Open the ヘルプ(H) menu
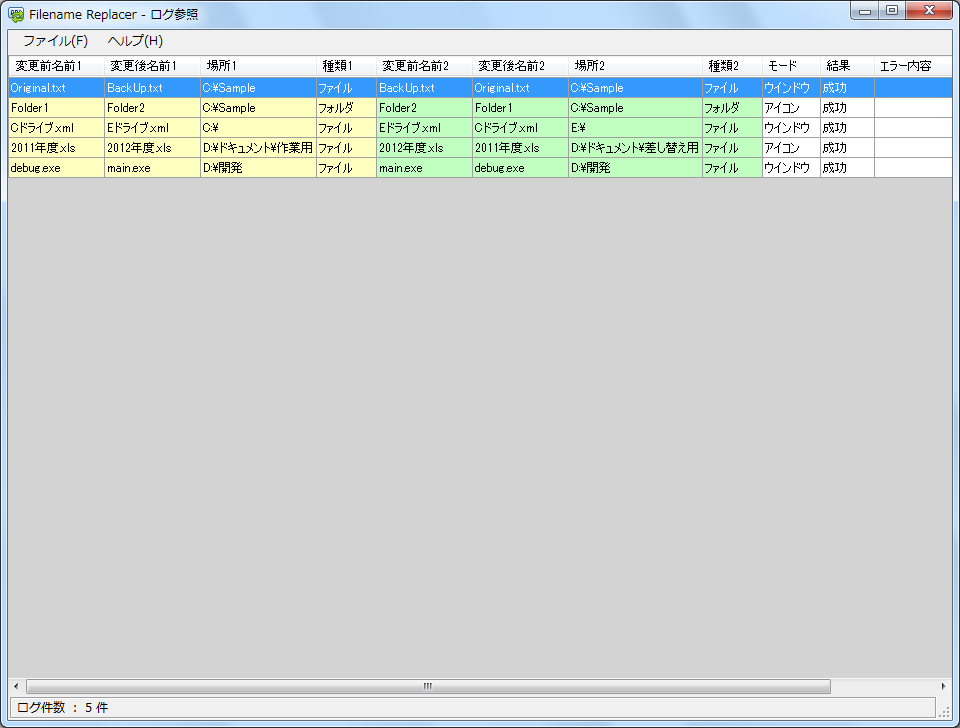The width and height of the screenshot is (960, 728). (135, 41)
